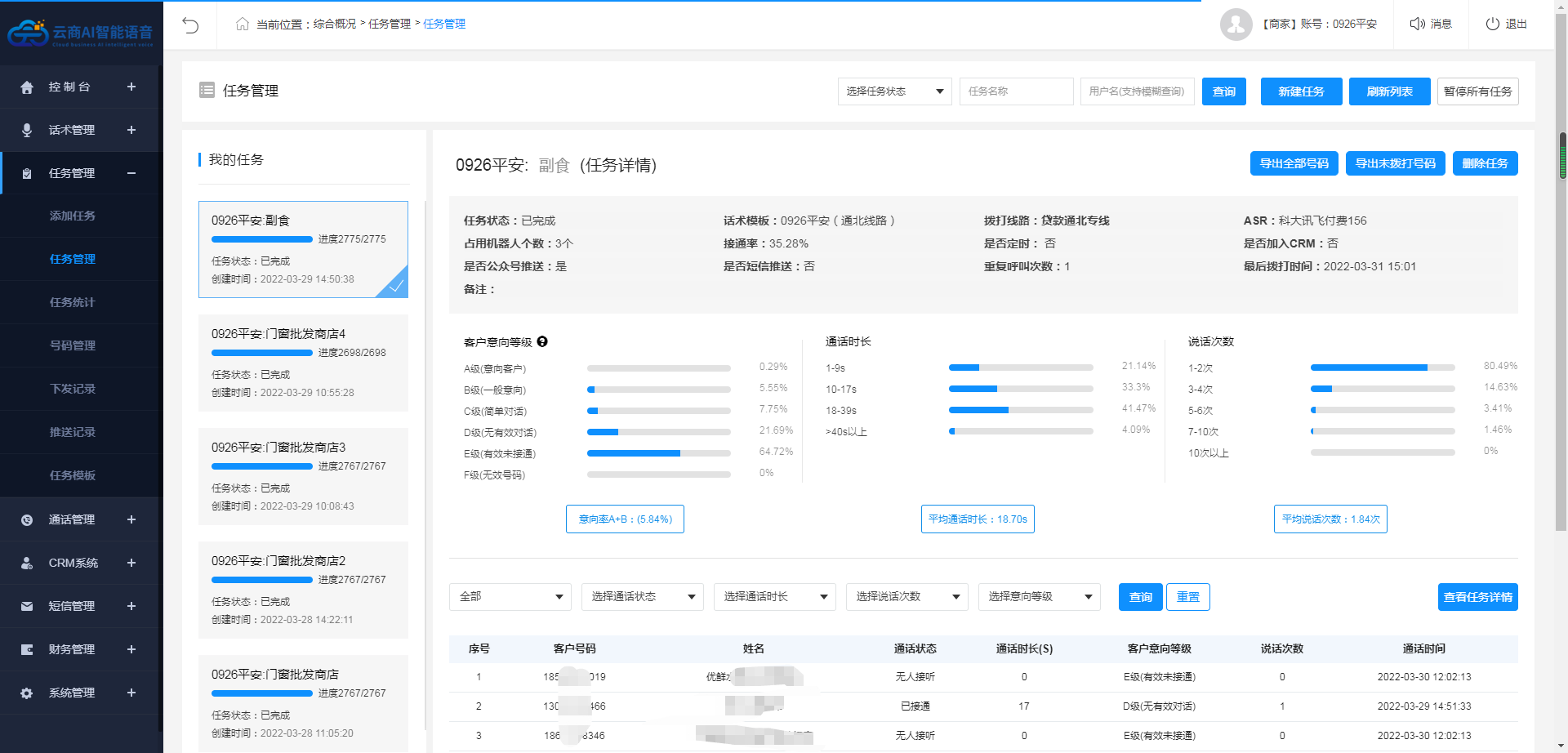Click the gear icon for 系统管理
The height and width of the screenshot is (753, 1568).
pyautogui.click(x=27, y=693)
